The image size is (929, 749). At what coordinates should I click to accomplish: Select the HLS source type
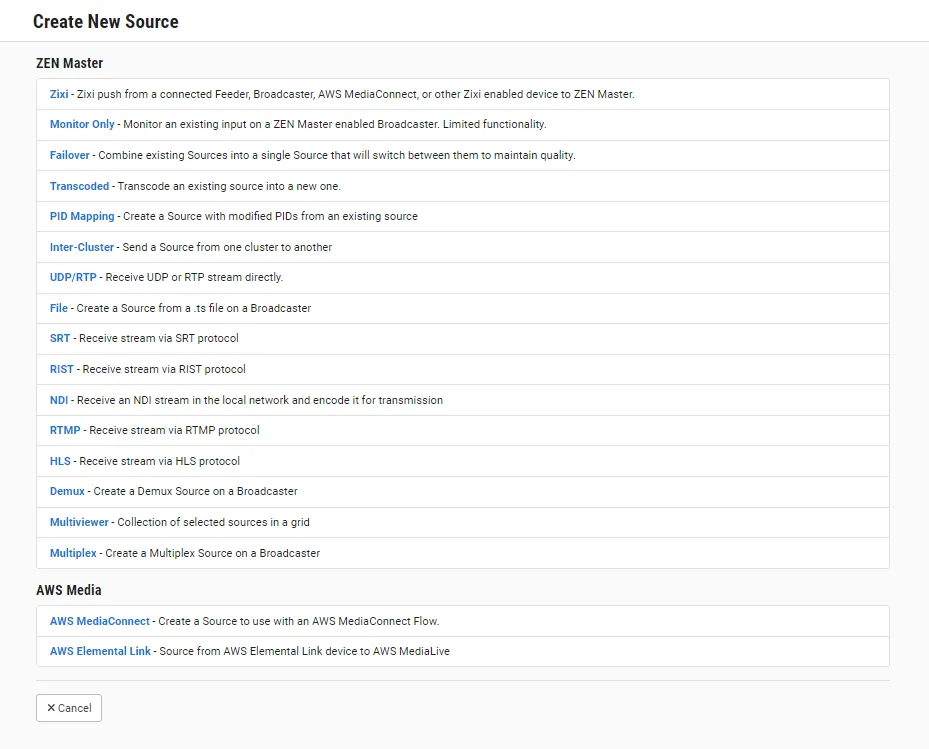click(60, 461)
